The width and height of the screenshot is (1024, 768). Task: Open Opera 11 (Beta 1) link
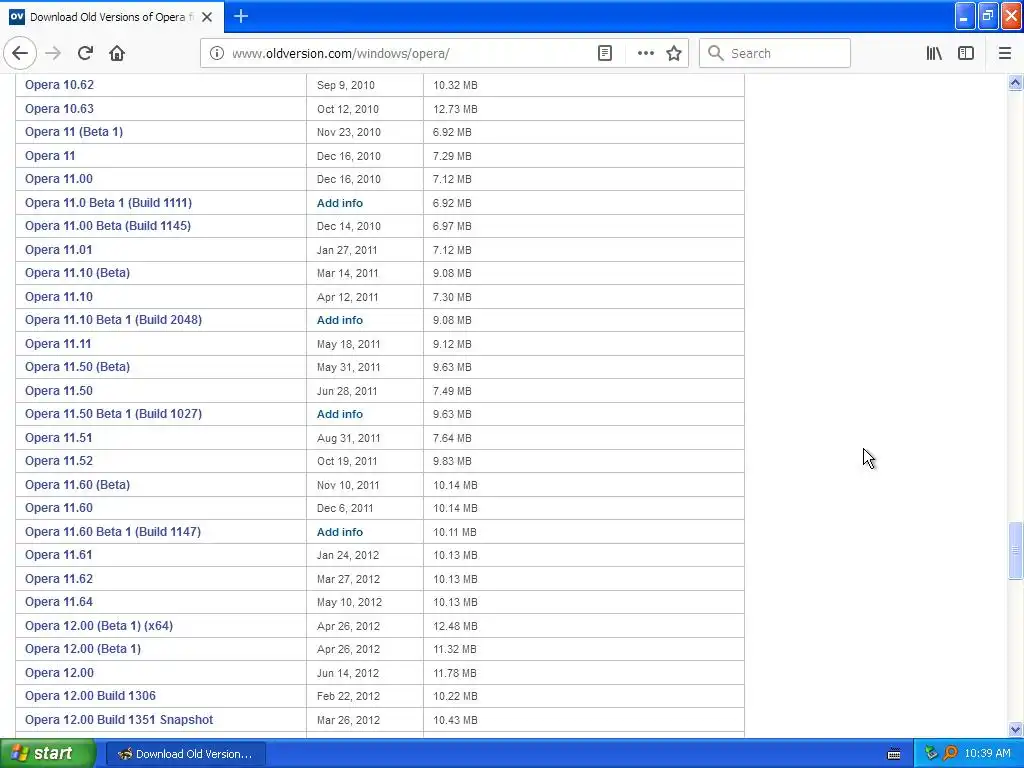[74, 132]
